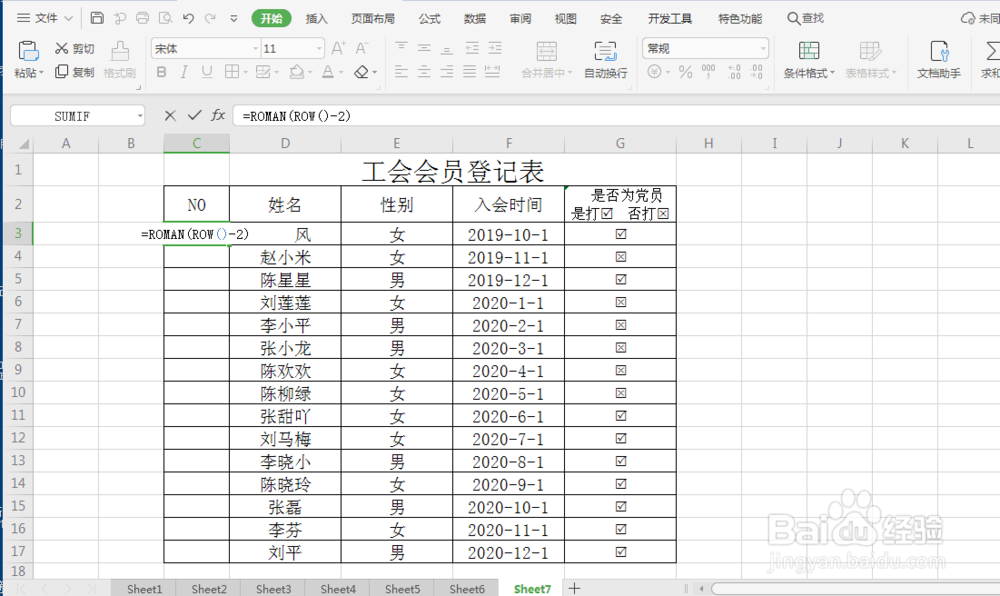Screen dimensions: 1000x596
Task: Click Auto Wrap Text (自动换行)
Action: pyautogui.click(x=605, y=59)
